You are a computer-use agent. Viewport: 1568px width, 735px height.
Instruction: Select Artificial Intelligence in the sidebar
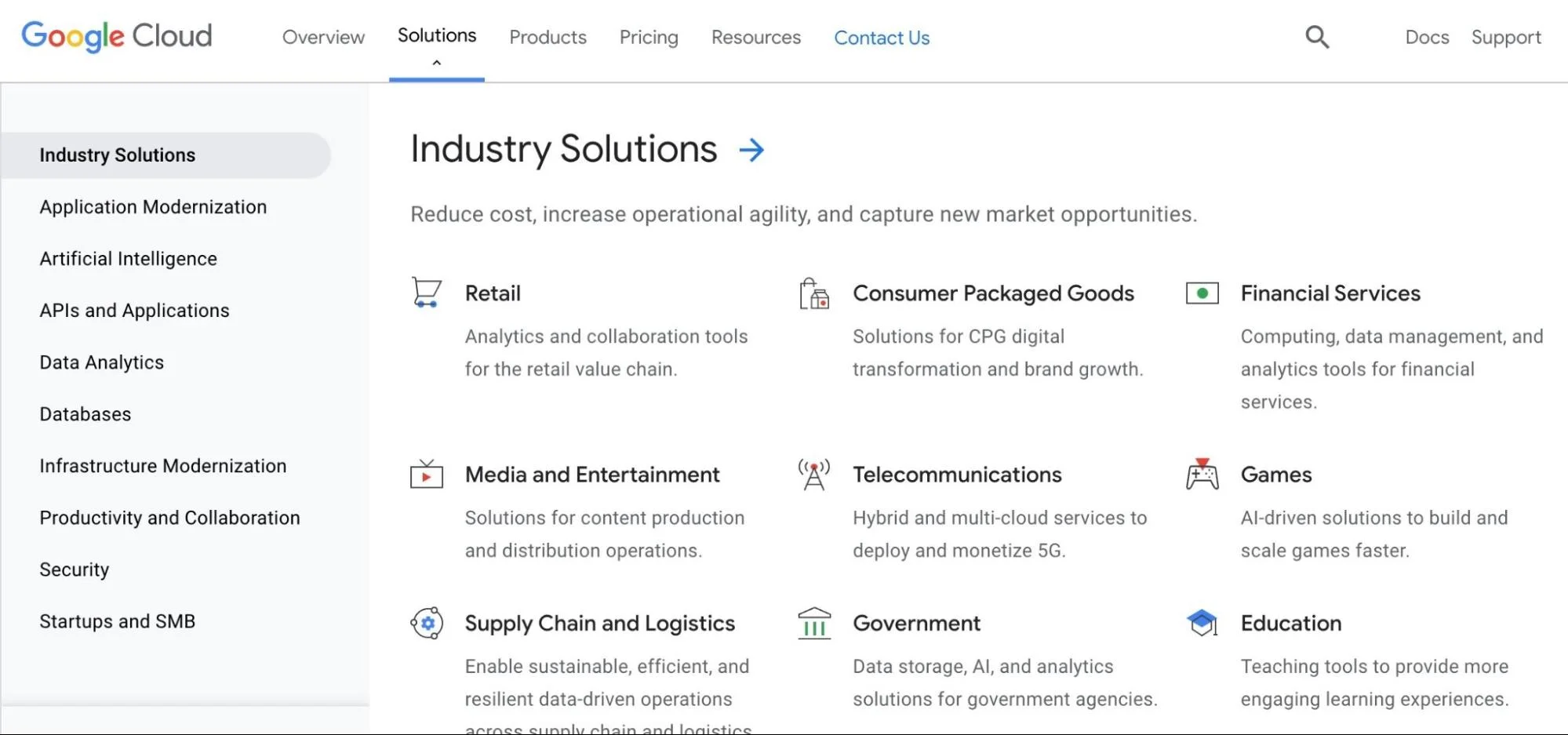point(128,259)
